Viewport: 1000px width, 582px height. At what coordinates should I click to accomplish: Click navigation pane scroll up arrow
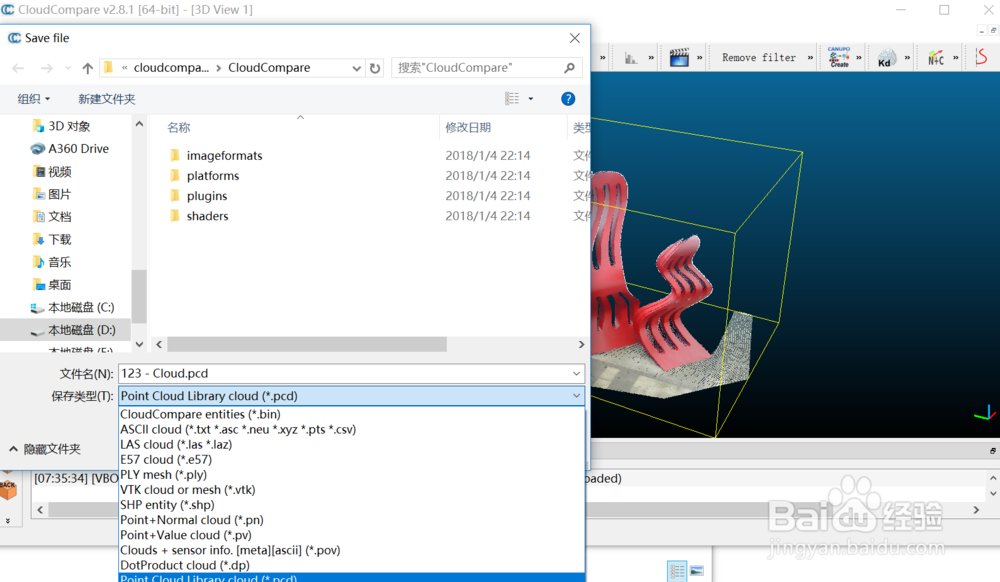coord(139,124)
